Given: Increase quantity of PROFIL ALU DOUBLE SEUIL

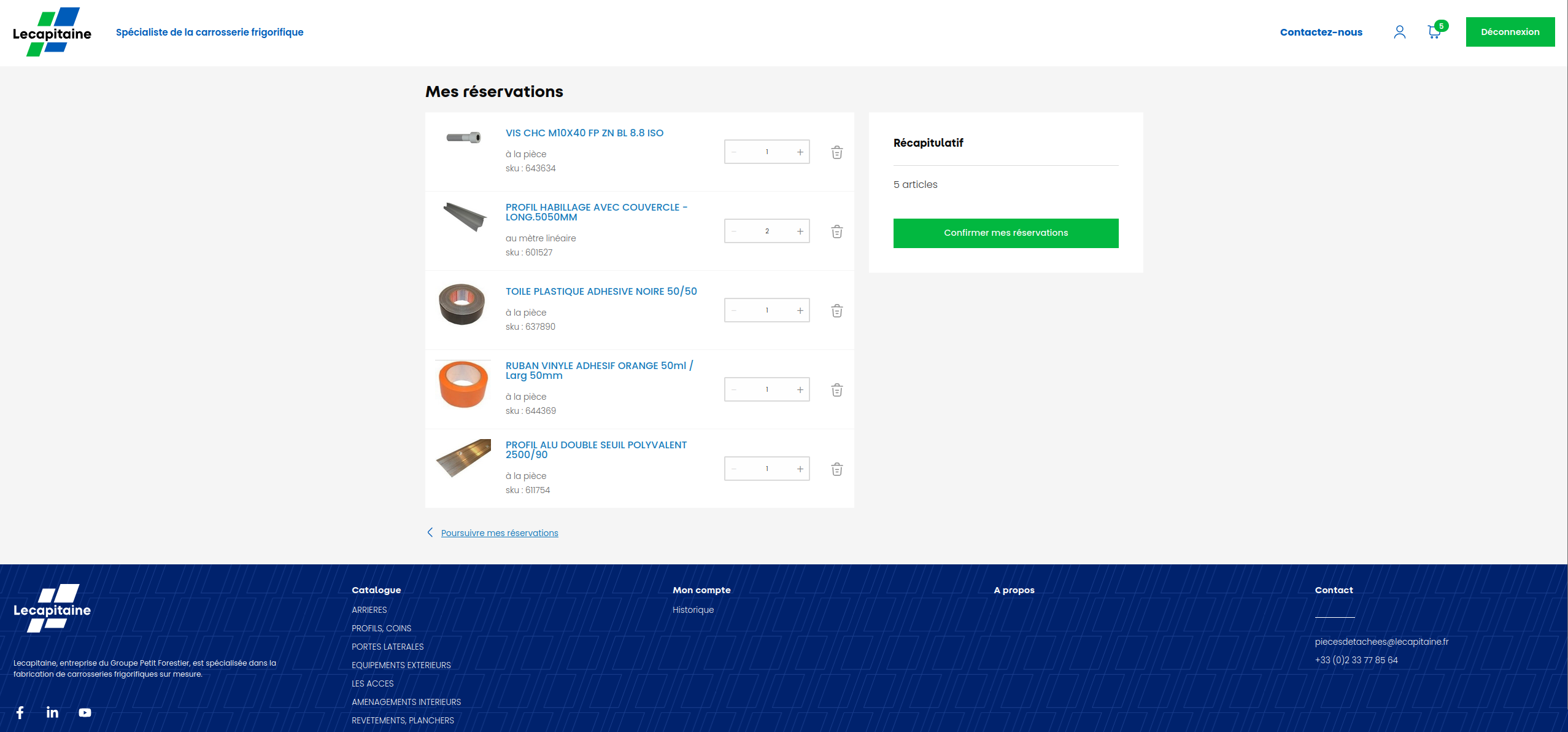Looking at the screenshot, I should pos(800,469).
